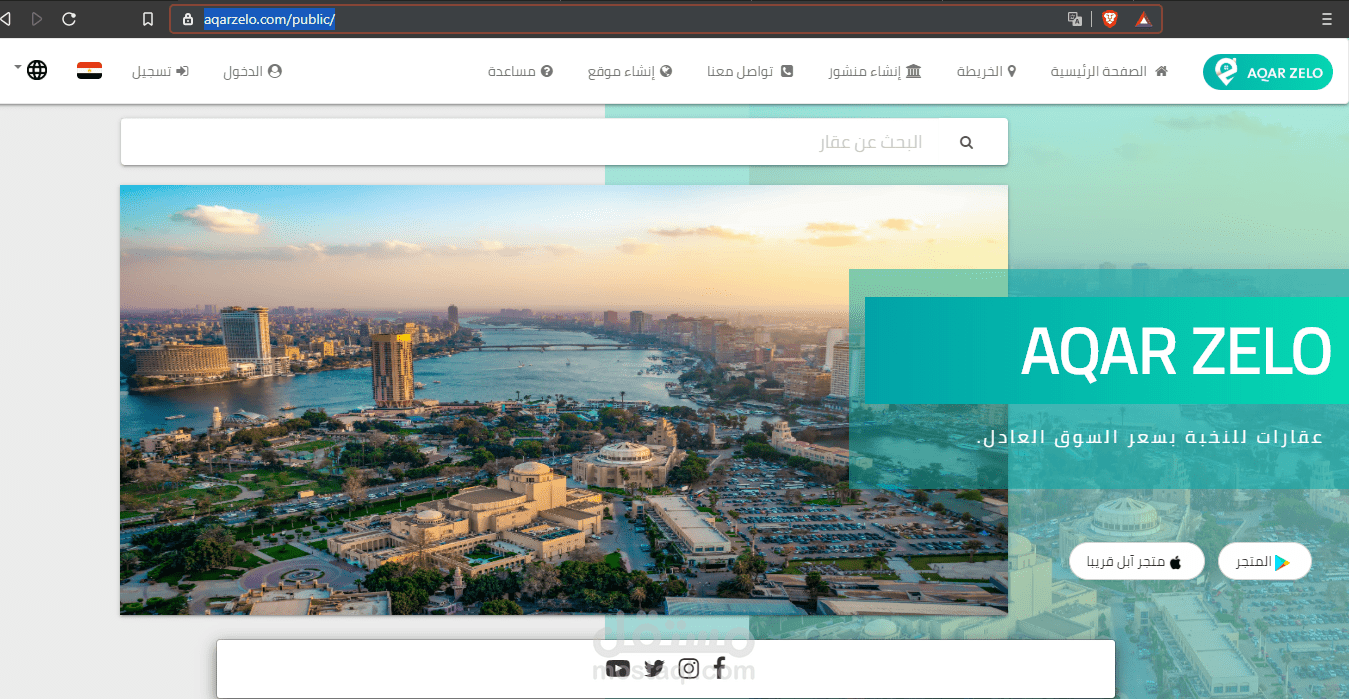Click the Egypt flag icon
The width and height of the screenshot is (1349, 699).
tap(89, 71)
